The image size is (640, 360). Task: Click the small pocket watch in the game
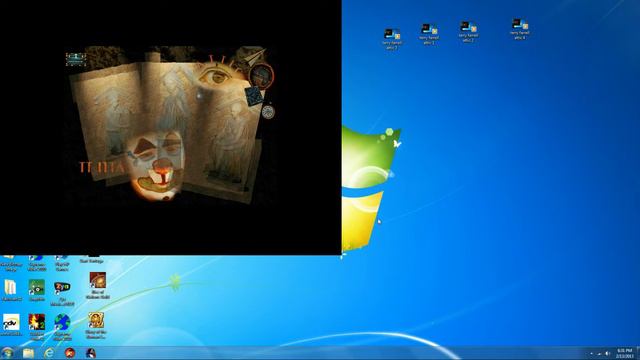click(x=268, y=111)
